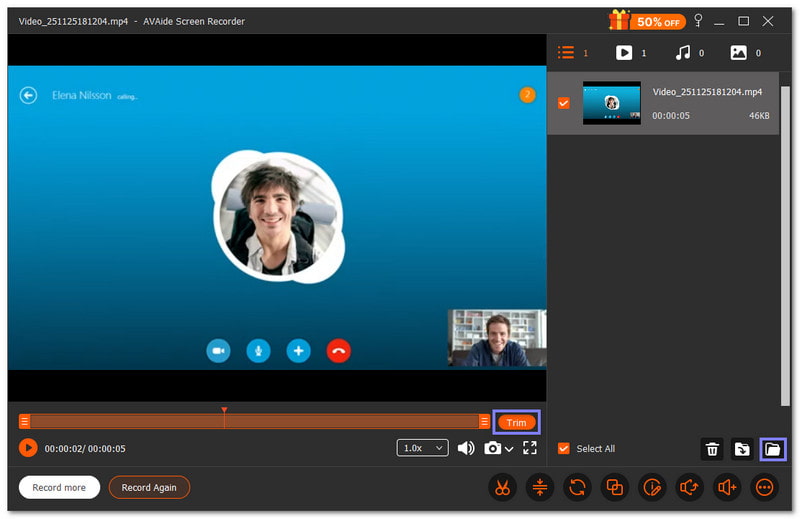Take a snapshot with camera icon
Viewport: 800px width, 519px height.
pos(492,448)
